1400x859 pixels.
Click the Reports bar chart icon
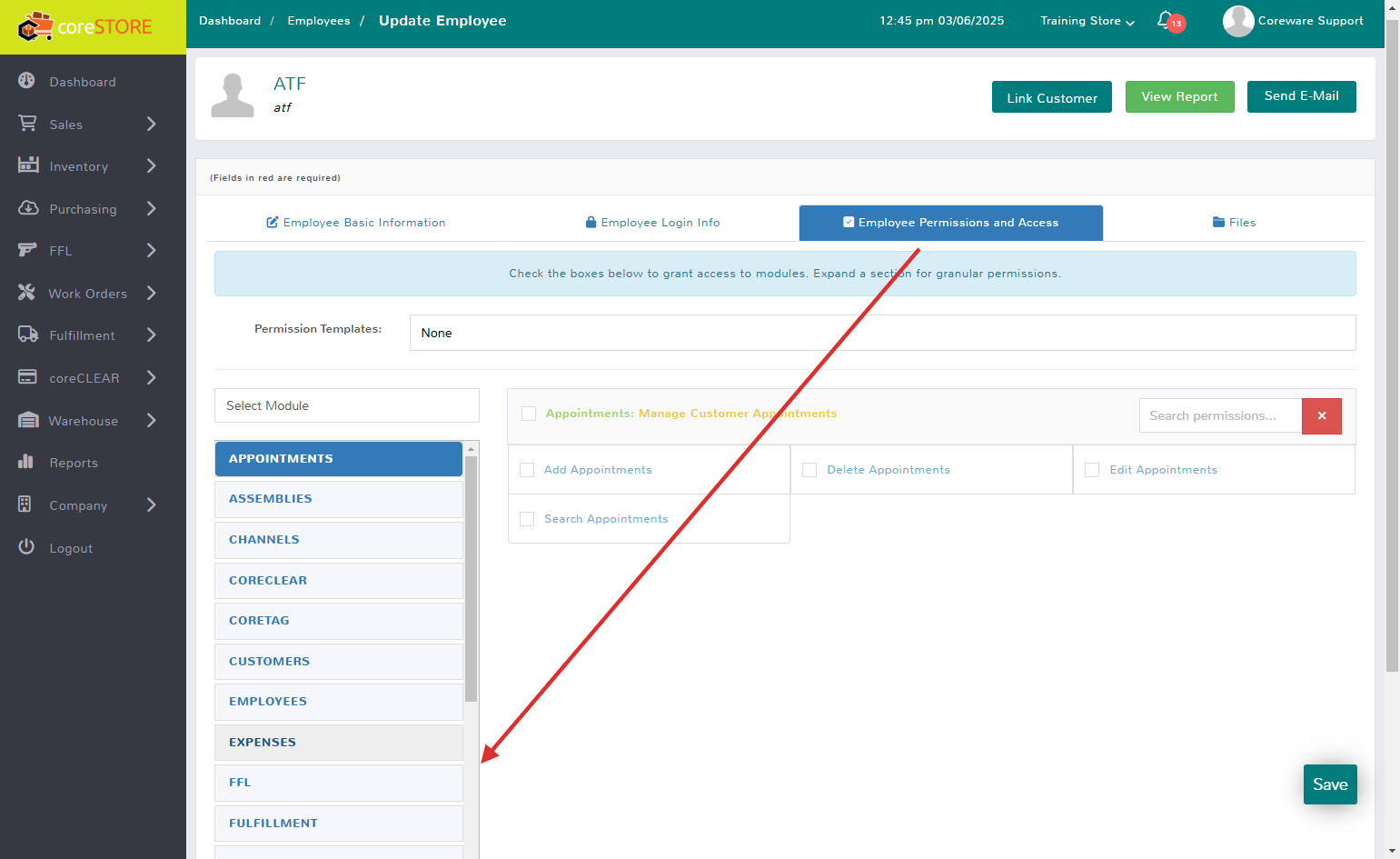[25, 461]
